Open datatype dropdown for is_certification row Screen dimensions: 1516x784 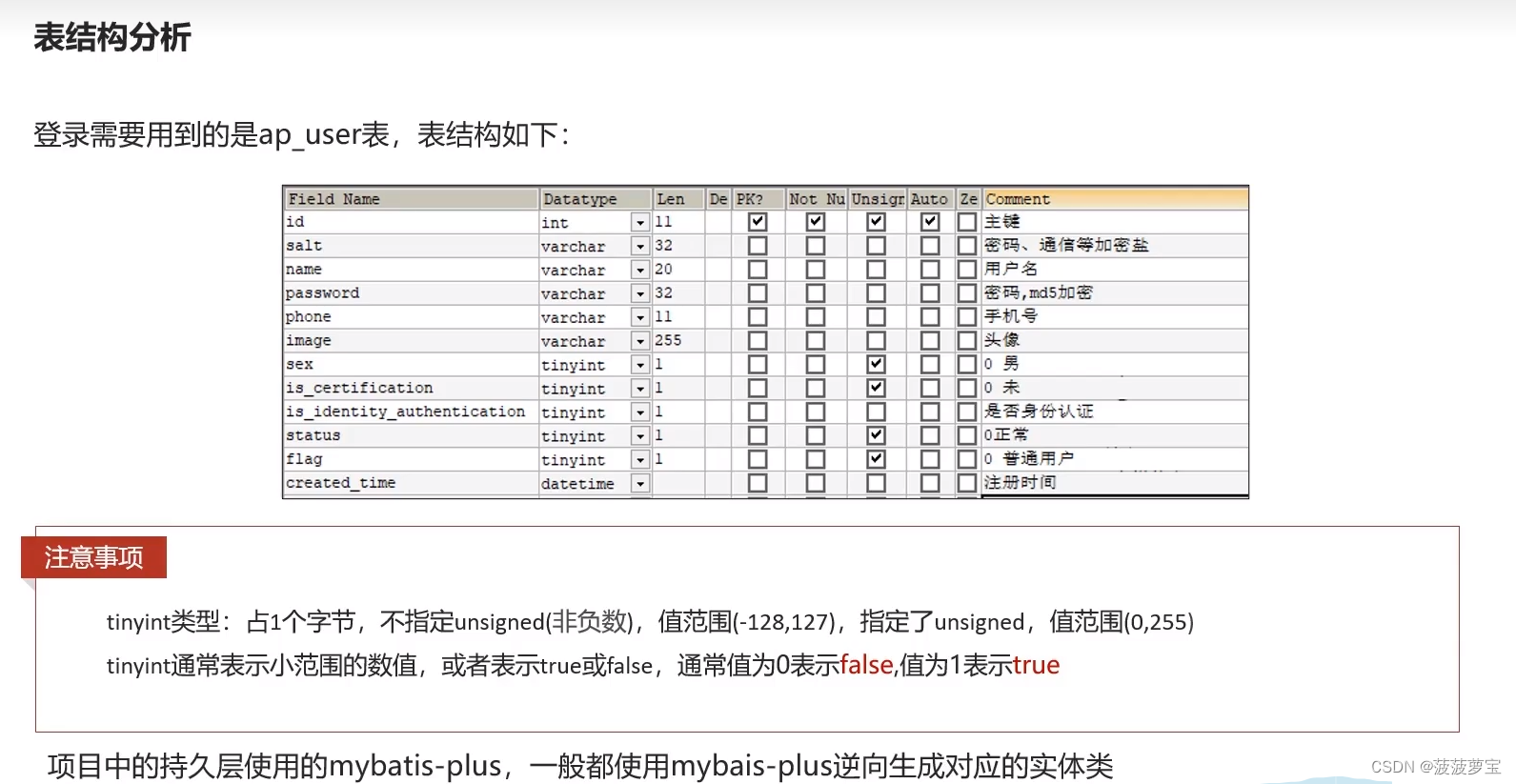point(640,389)
